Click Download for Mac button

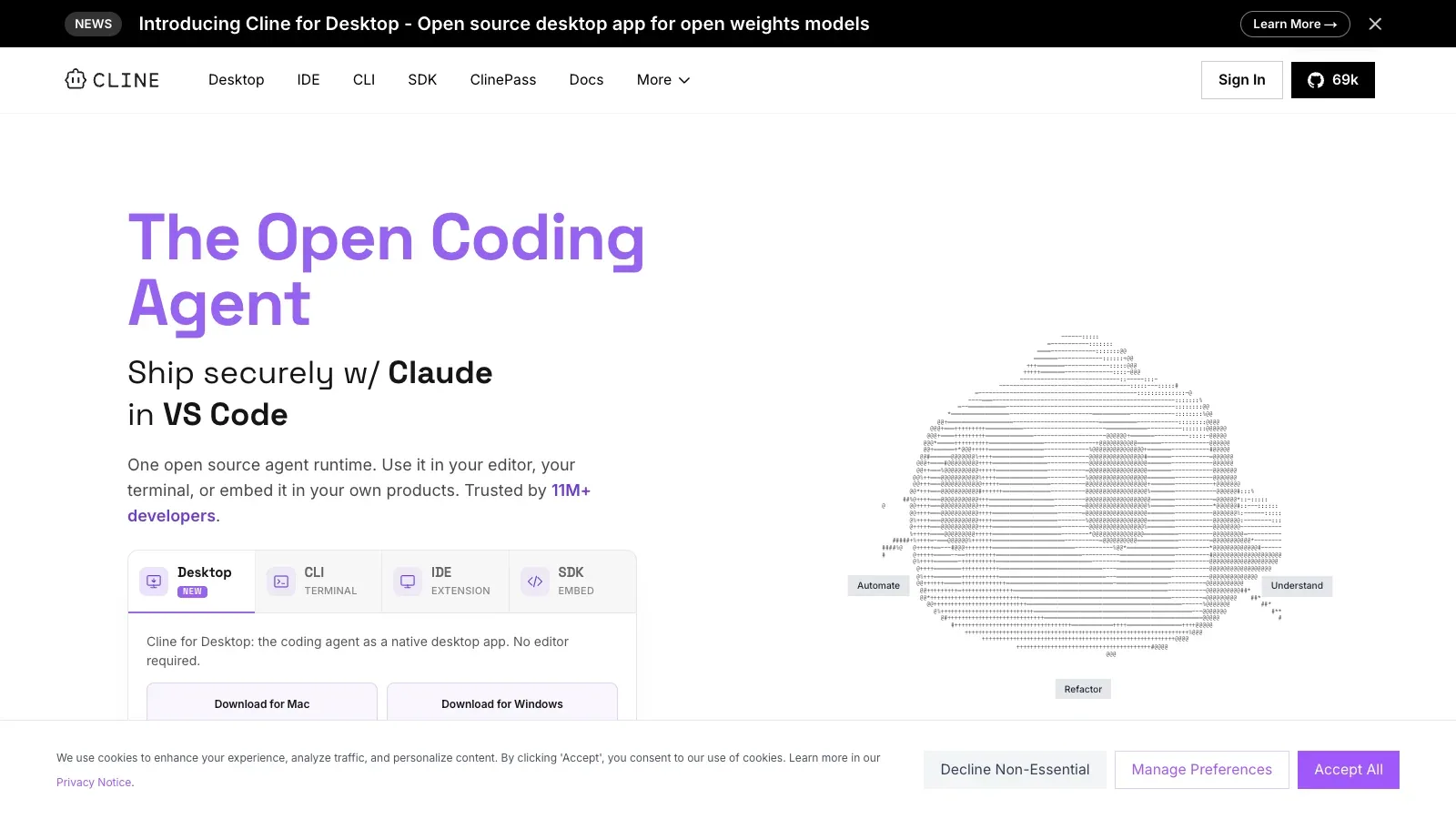point(262,702)
